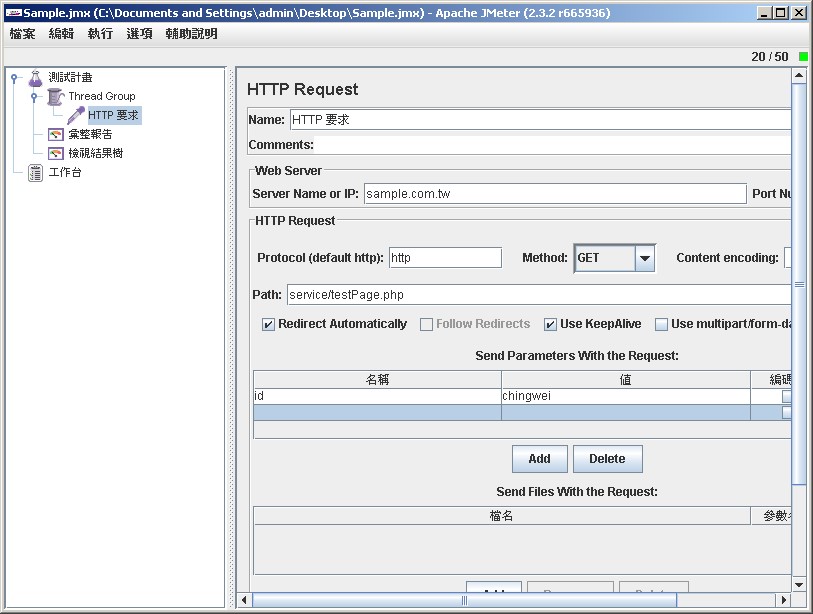Open the 選項 menu

pyautogui.click(x=139, y=34)
